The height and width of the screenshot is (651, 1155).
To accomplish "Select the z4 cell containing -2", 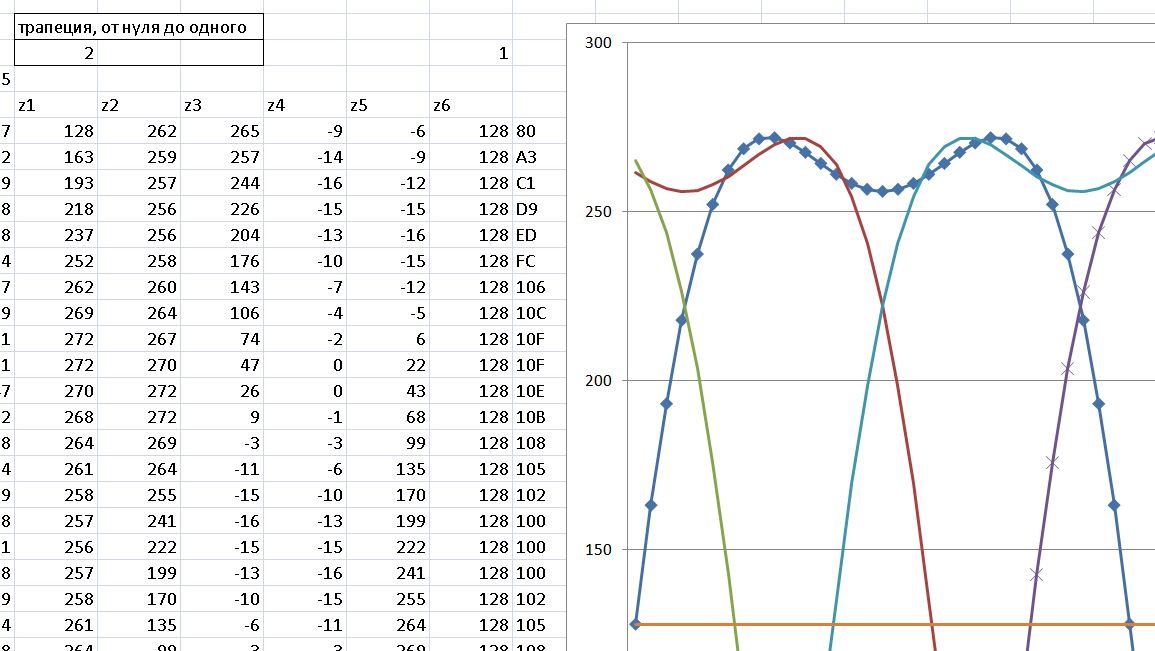I will pyautogui.click(x=305, y=339).
